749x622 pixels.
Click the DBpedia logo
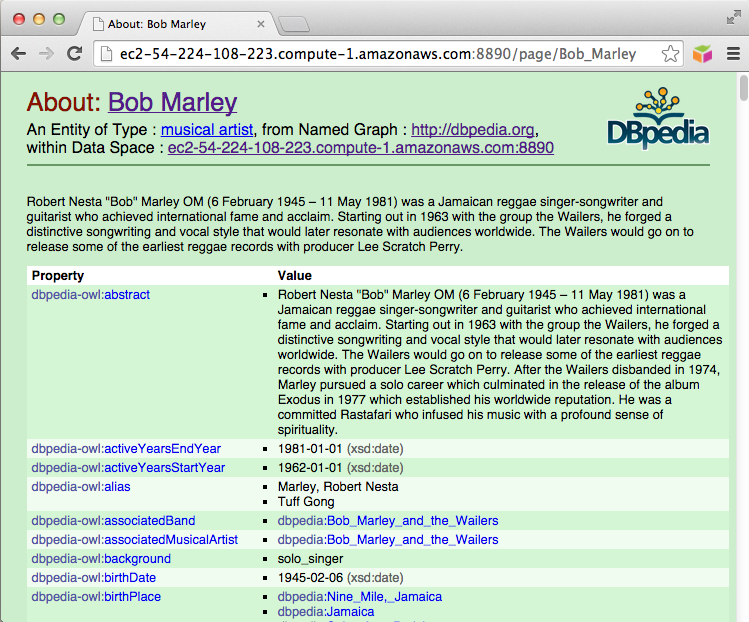click(658, 119)
